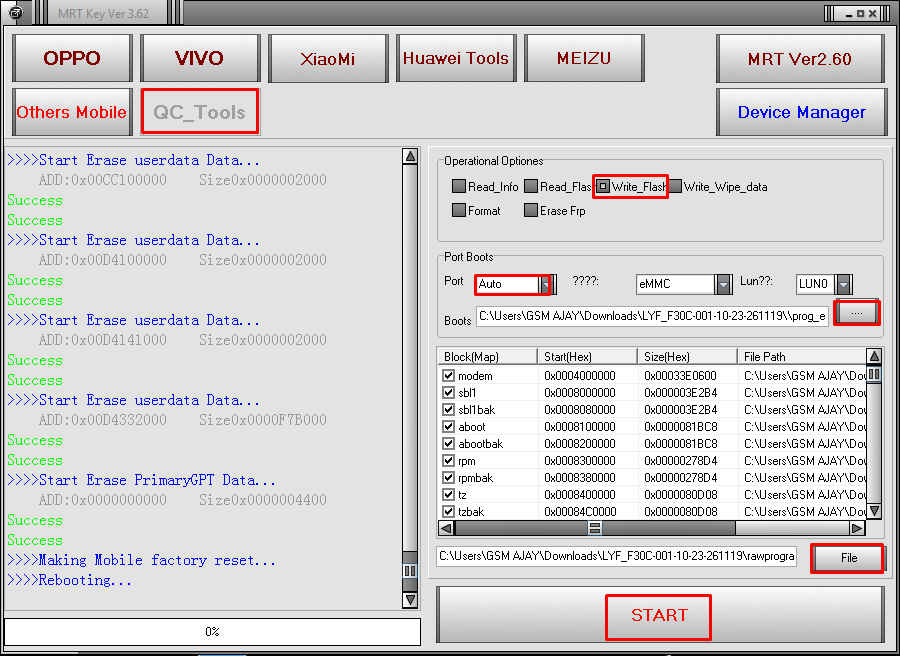Image resolution: width=900 pixels, height=656 pixels.
Task: Uncheck the sbl1bak partition checkbox
Action: pyautogui.click(x=448, y=410)
